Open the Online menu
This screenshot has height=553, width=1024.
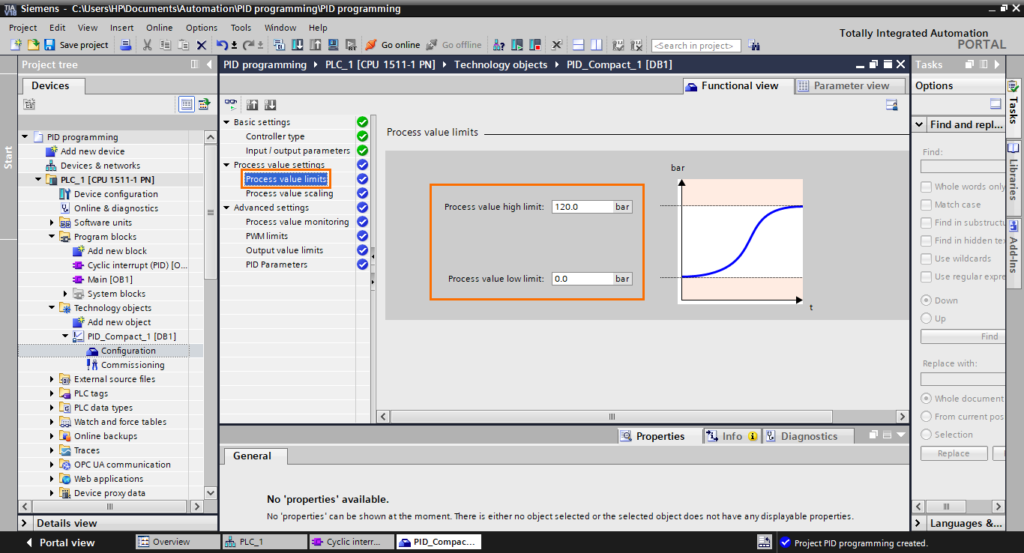pos(159,27)
